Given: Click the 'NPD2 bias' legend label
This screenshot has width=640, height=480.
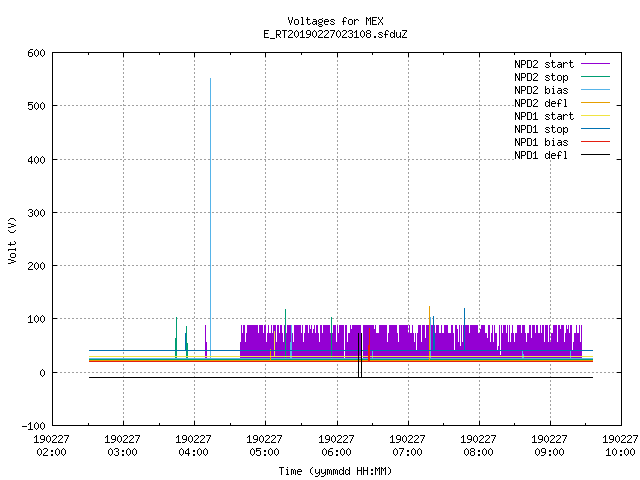Looking at the screenshot, I should click(541, 90).
